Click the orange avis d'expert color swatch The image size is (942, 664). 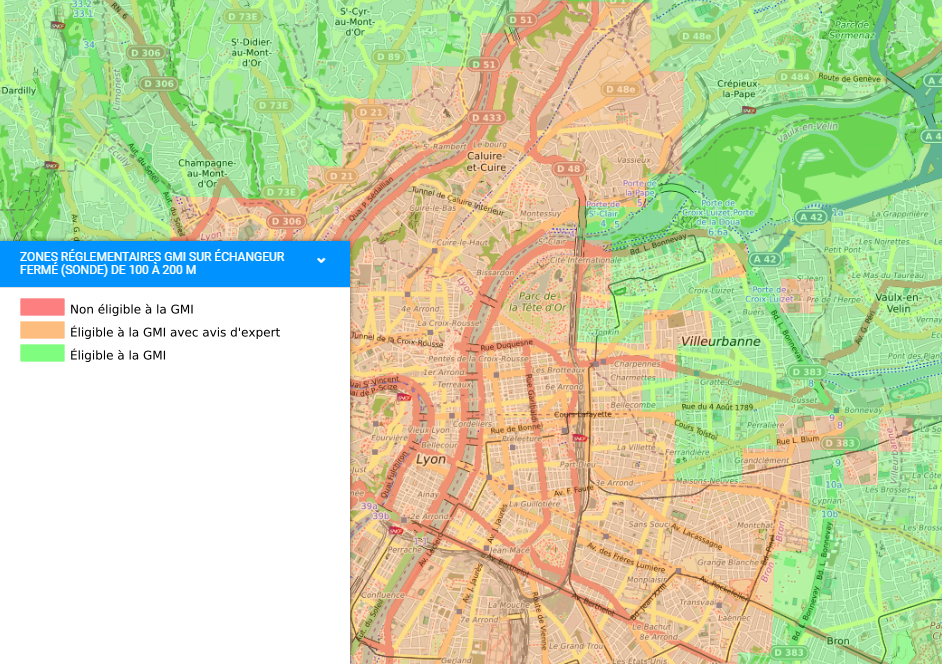point(42,331)
